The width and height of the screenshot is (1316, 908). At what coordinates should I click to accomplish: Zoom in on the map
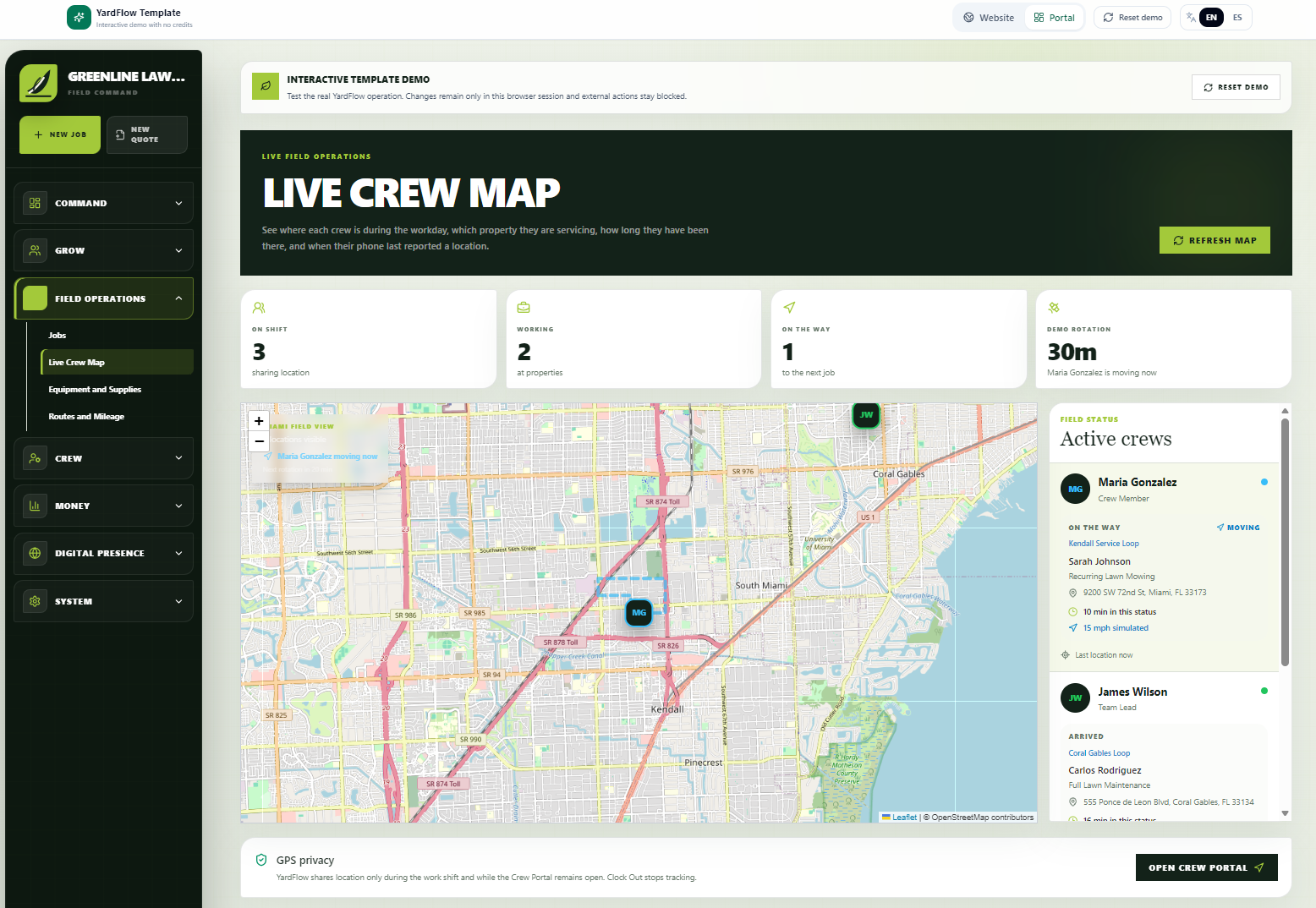click(x=259, y=421)
